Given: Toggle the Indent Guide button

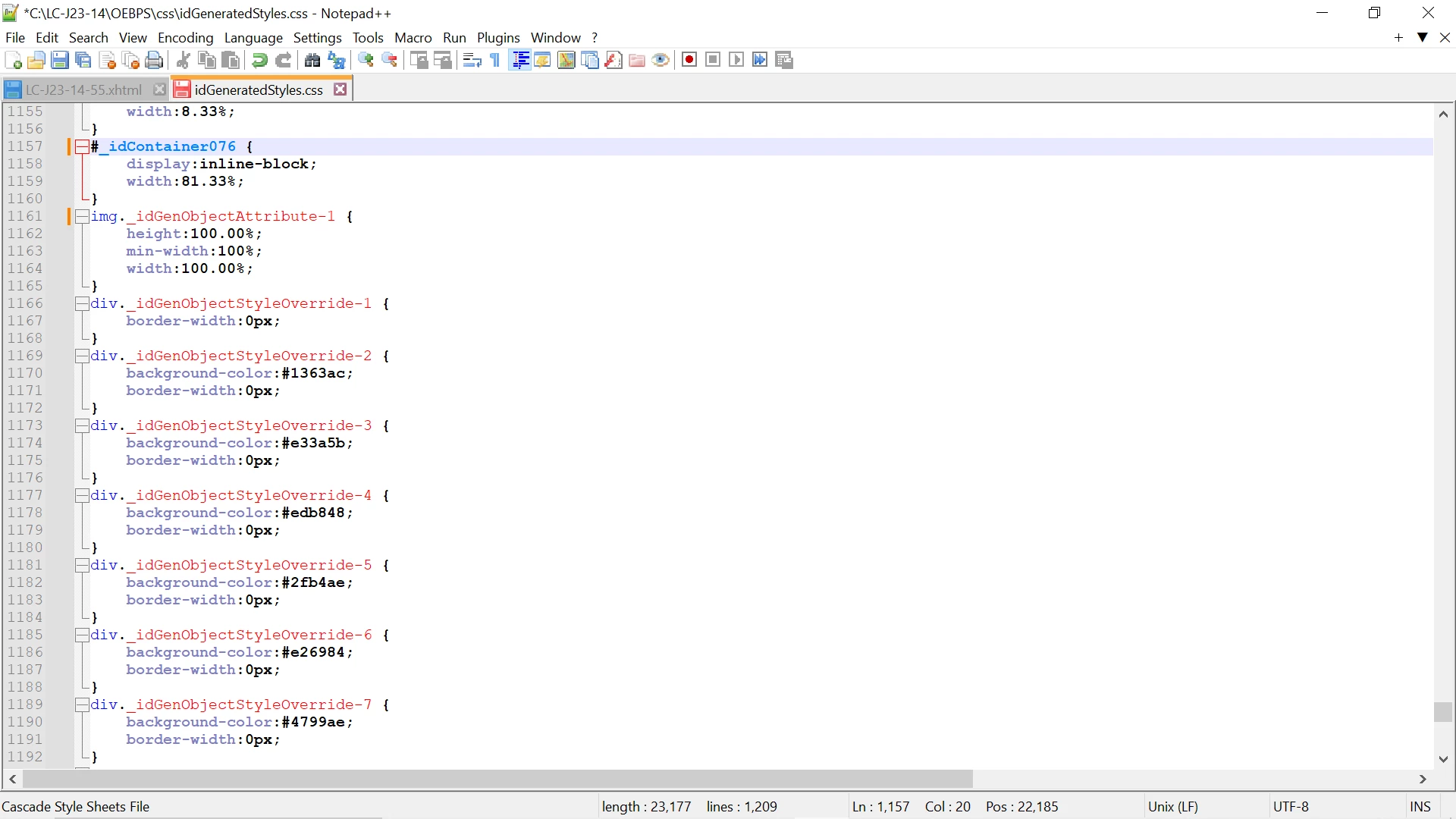Looking at the screenshot, I should [520, 60].
